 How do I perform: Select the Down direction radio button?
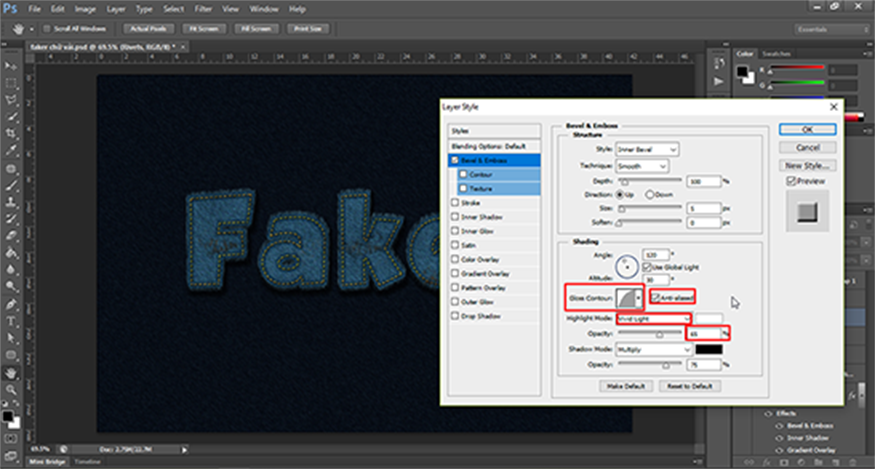[x=651, y=194]
